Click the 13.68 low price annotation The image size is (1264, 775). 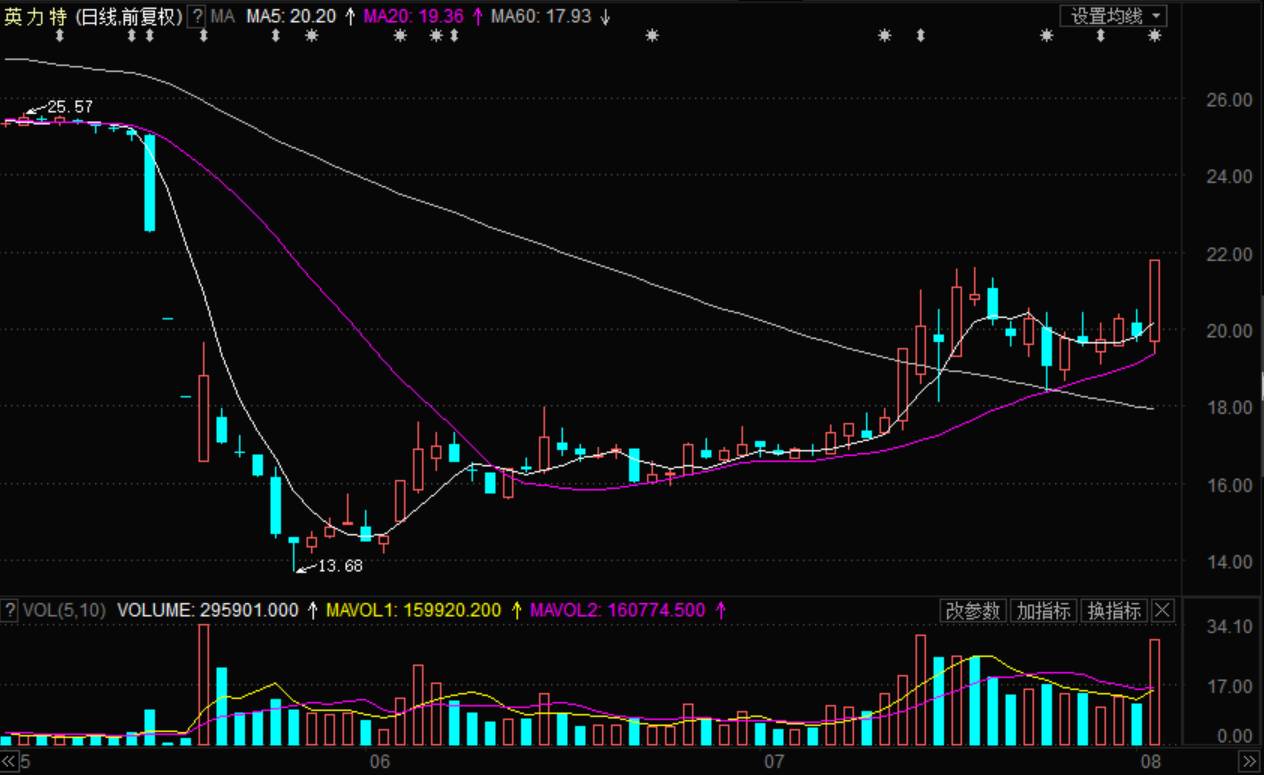(x=340, y=566)
